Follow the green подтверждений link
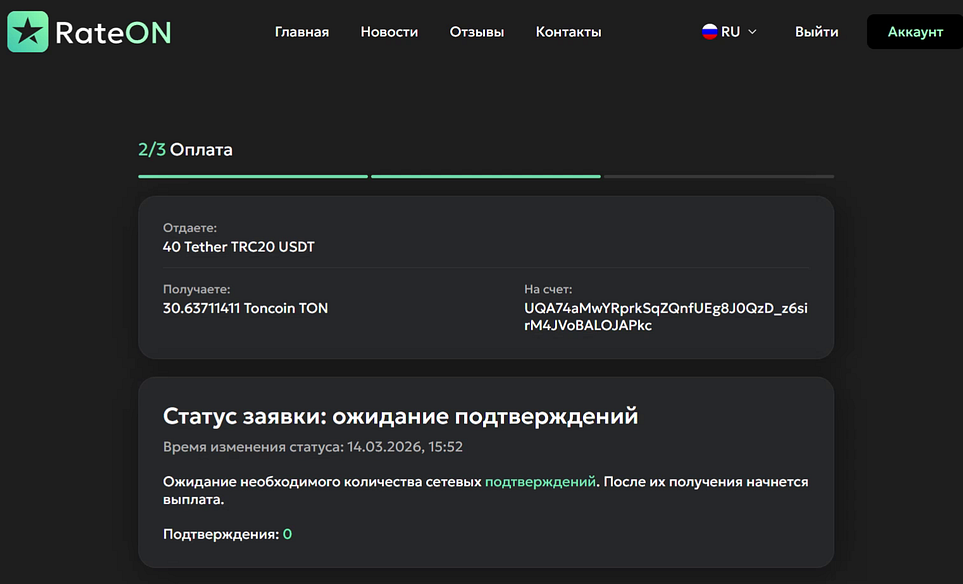 tap(540, 482)
